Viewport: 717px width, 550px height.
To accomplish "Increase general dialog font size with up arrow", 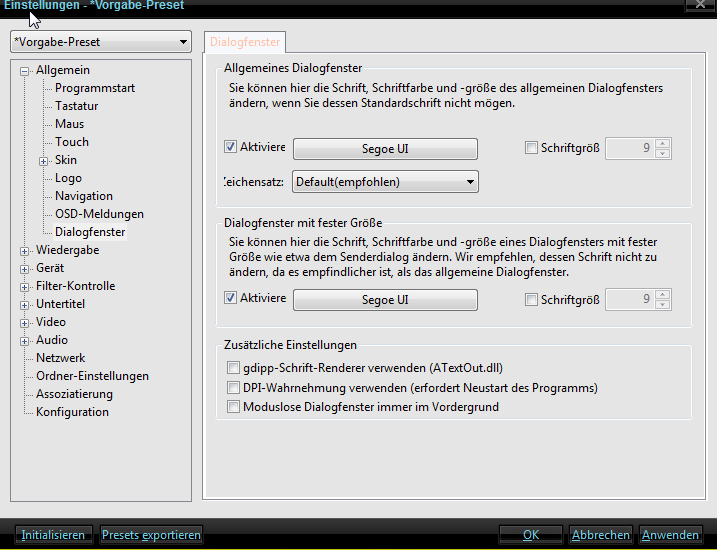I will (663, 144).
